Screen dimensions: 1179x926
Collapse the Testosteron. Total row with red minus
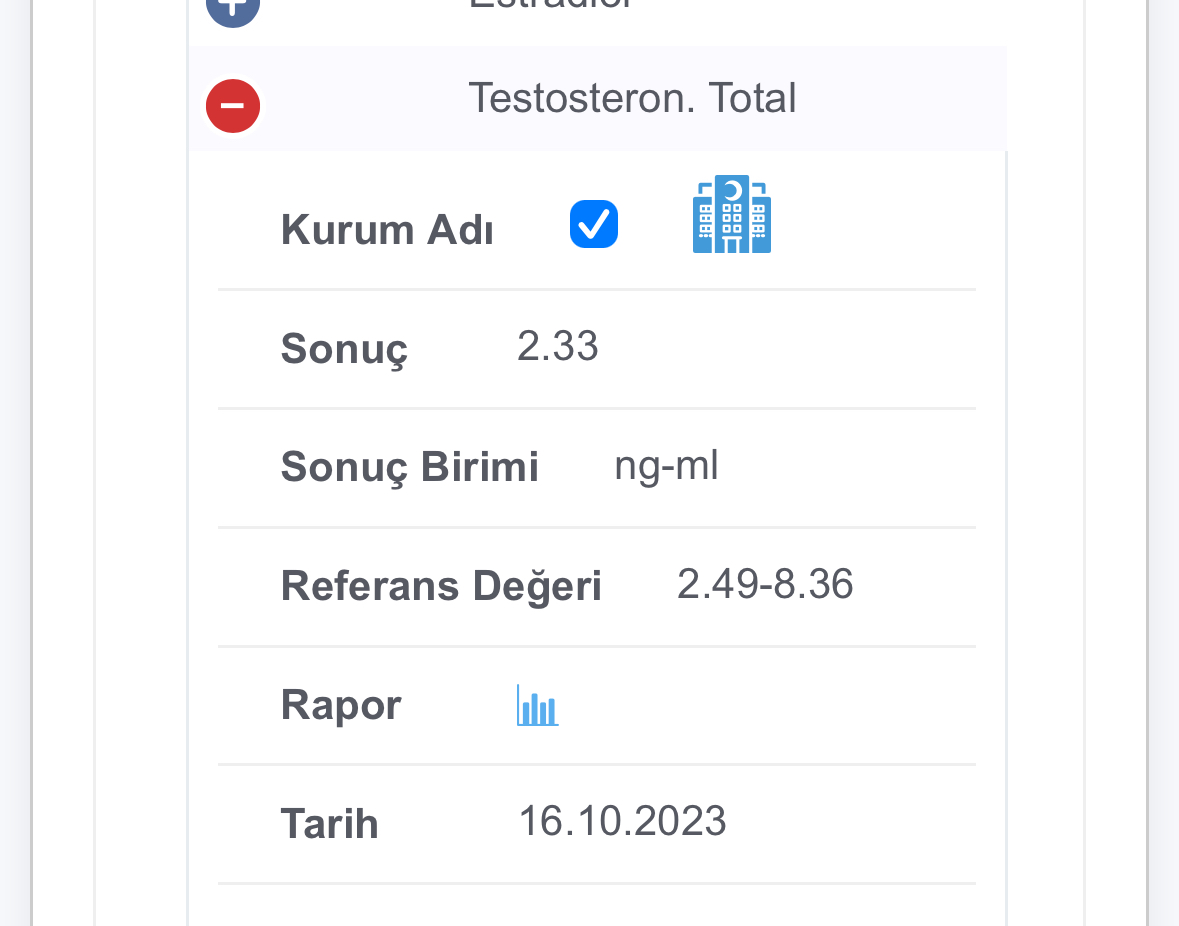[233, 106]
